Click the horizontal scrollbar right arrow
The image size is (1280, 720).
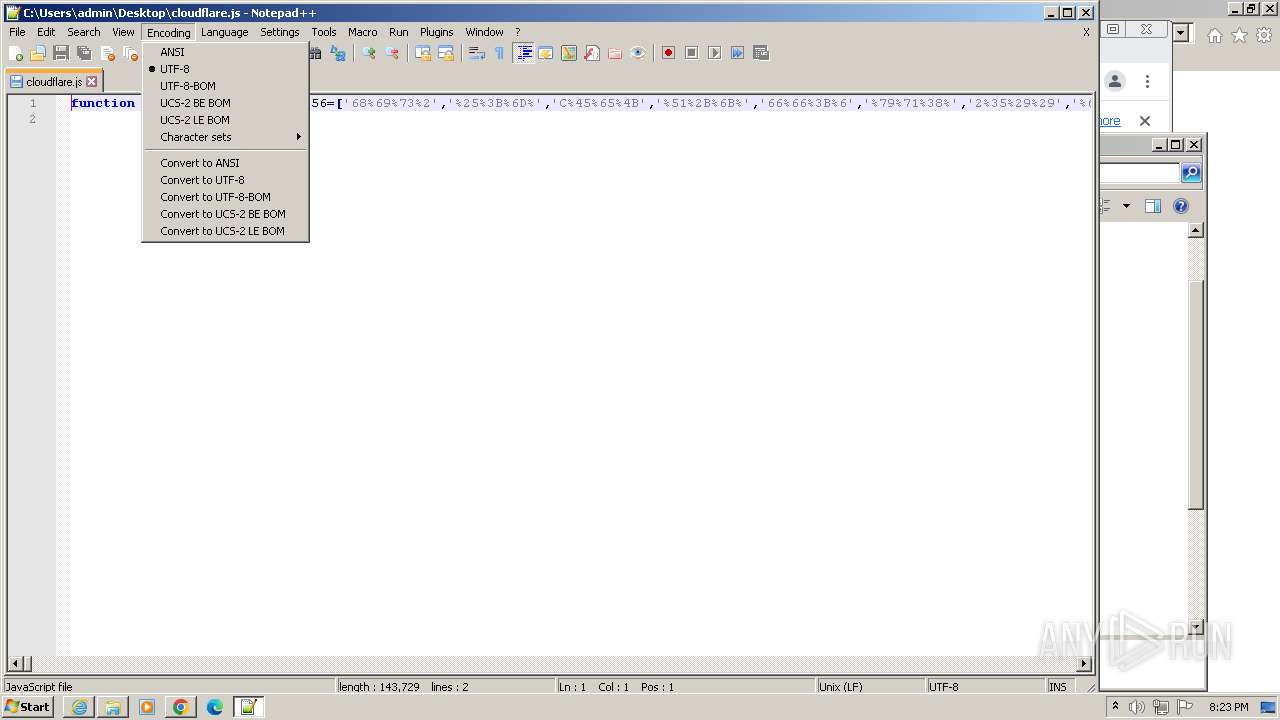[x=1084, y=663]
